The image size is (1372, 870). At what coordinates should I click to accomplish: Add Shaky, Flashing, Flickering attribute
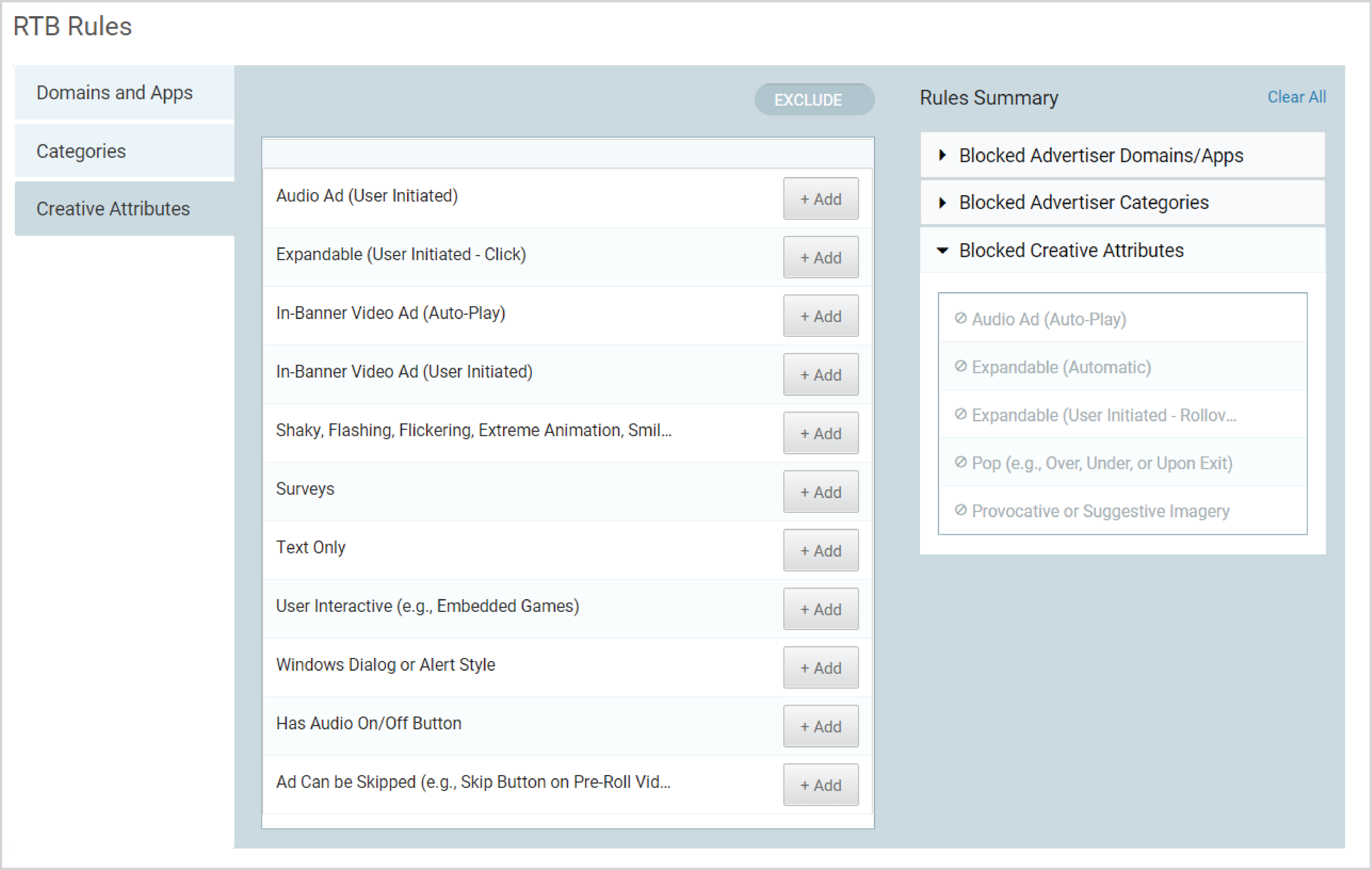(820, 434)
